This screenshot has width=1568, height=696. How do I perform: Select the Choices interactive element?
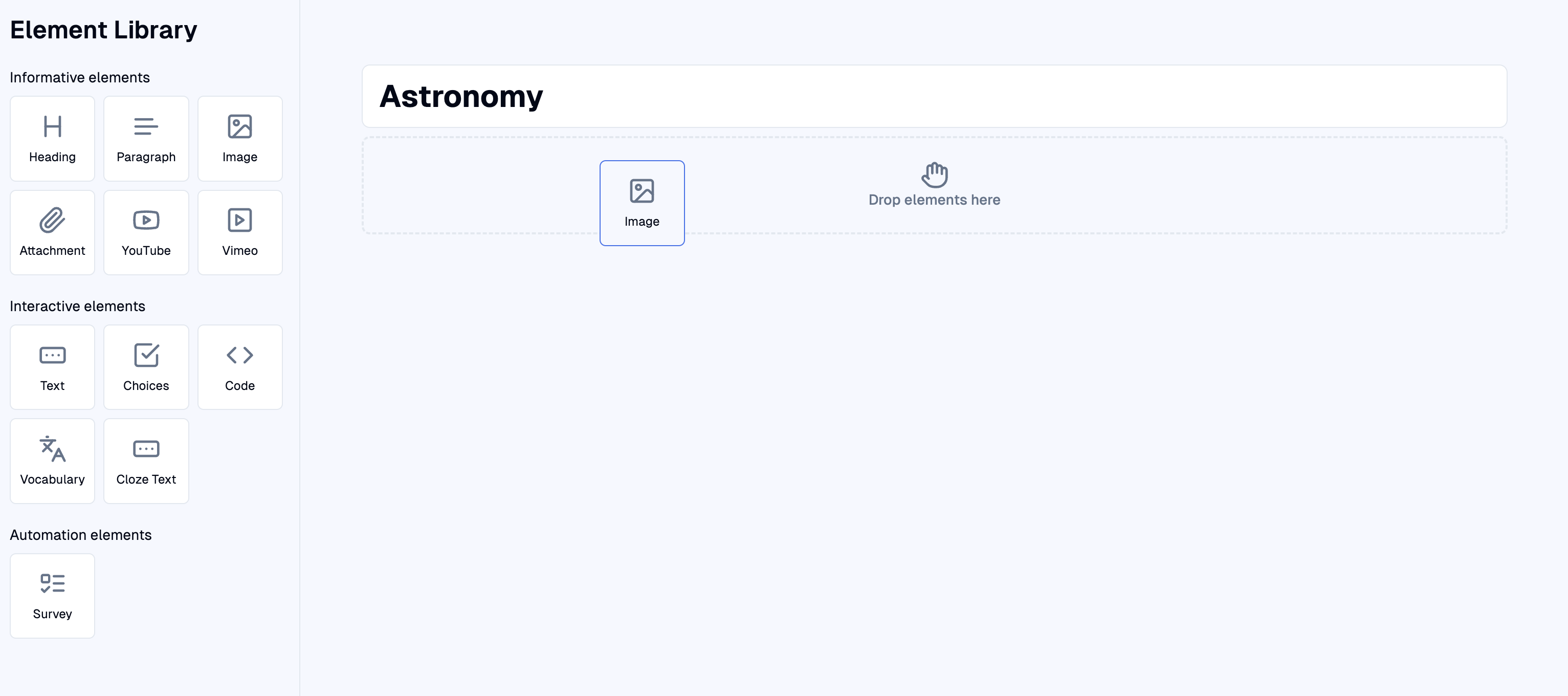(x=146, y=366)
